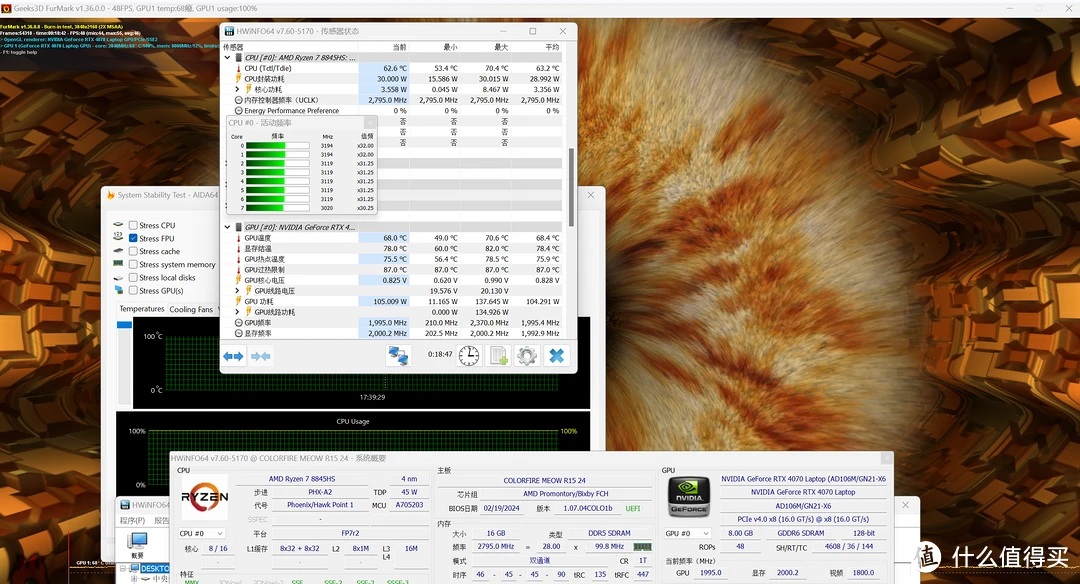1080x584 pixels.
Task: Click the log-to-file document icon in HWiNFO
Action: (498, 355)
